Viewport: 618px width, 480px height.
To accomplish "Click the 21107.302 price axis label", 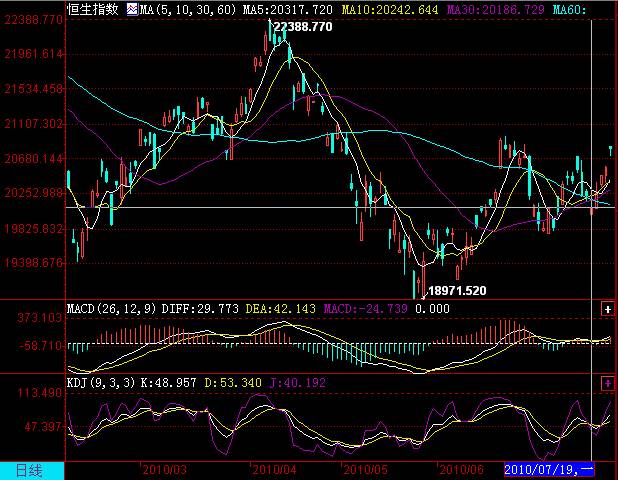I will [33, 124].
